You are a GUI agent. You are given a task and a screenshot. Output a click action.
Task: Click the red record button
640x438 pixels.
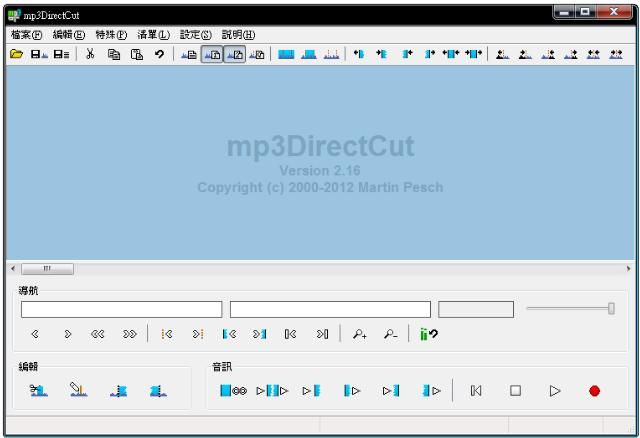pos(594,391)
